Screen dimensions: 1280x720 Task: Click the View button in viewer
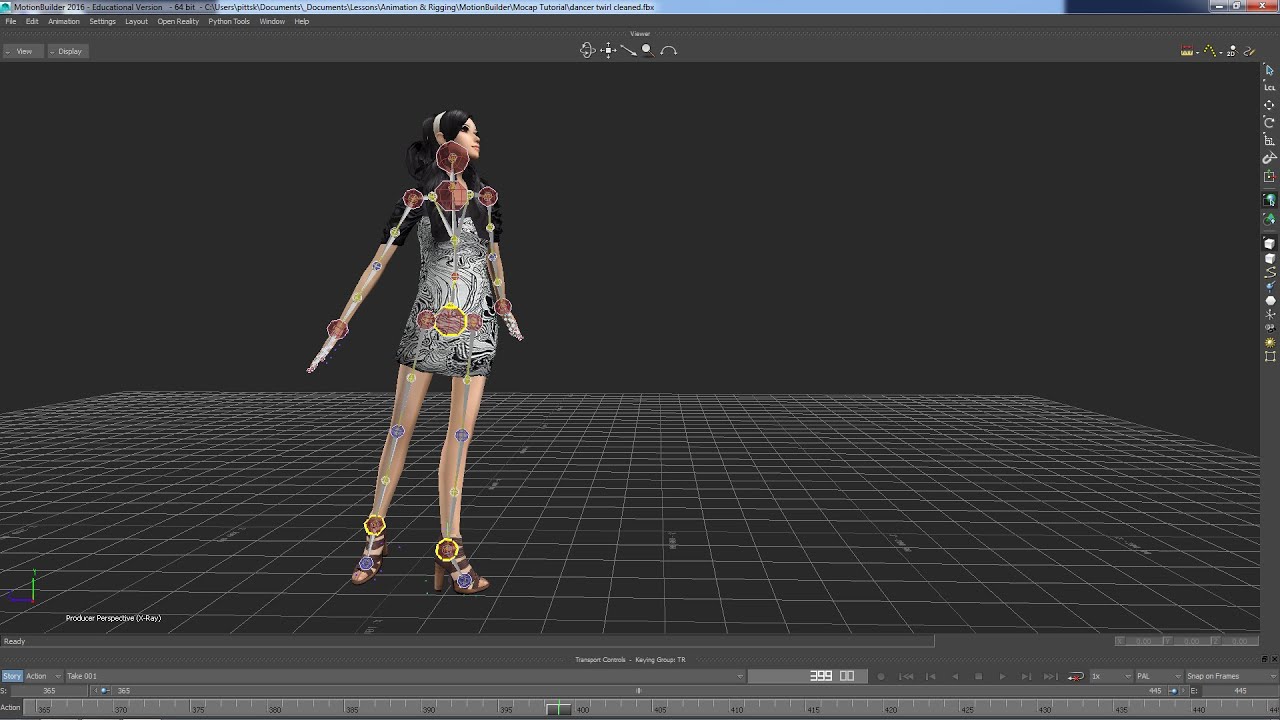click(24, 51)
